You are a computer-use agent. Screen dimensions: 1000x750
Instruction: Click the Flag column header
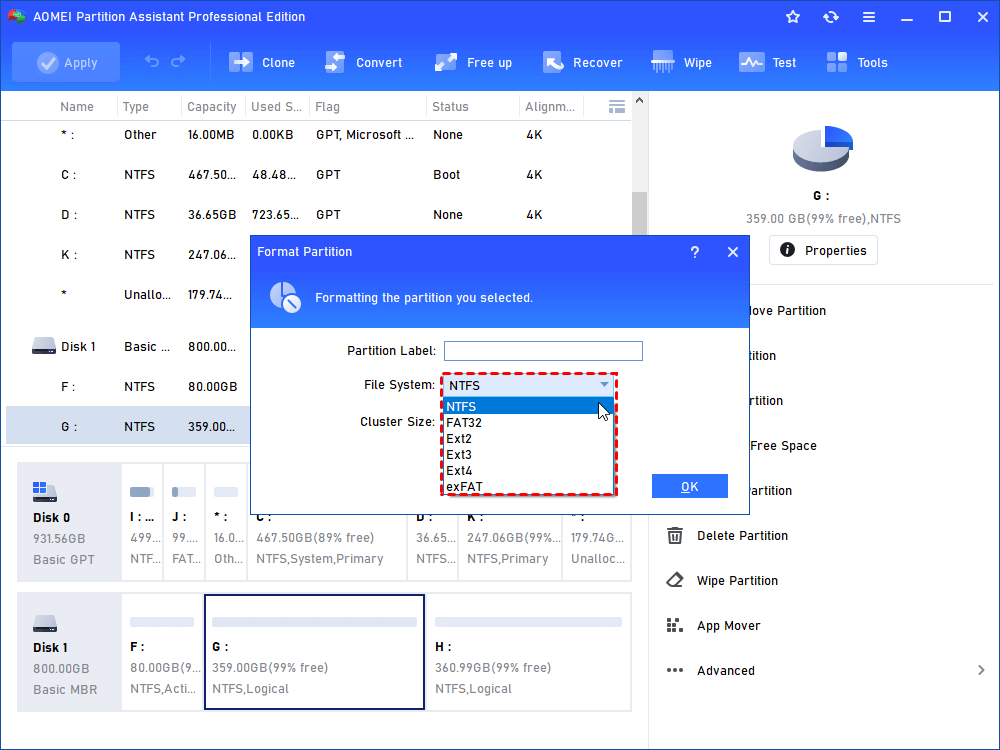tap(327, 107)
